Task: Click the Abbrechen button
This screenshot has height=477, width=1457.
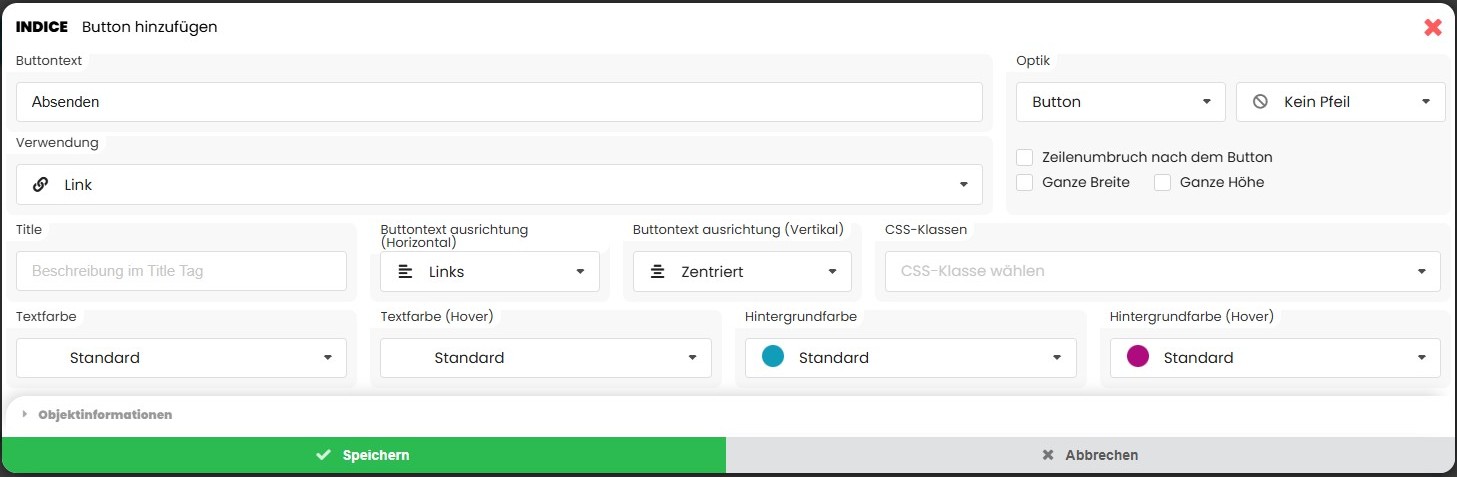Action: [x=1090, y=455]
